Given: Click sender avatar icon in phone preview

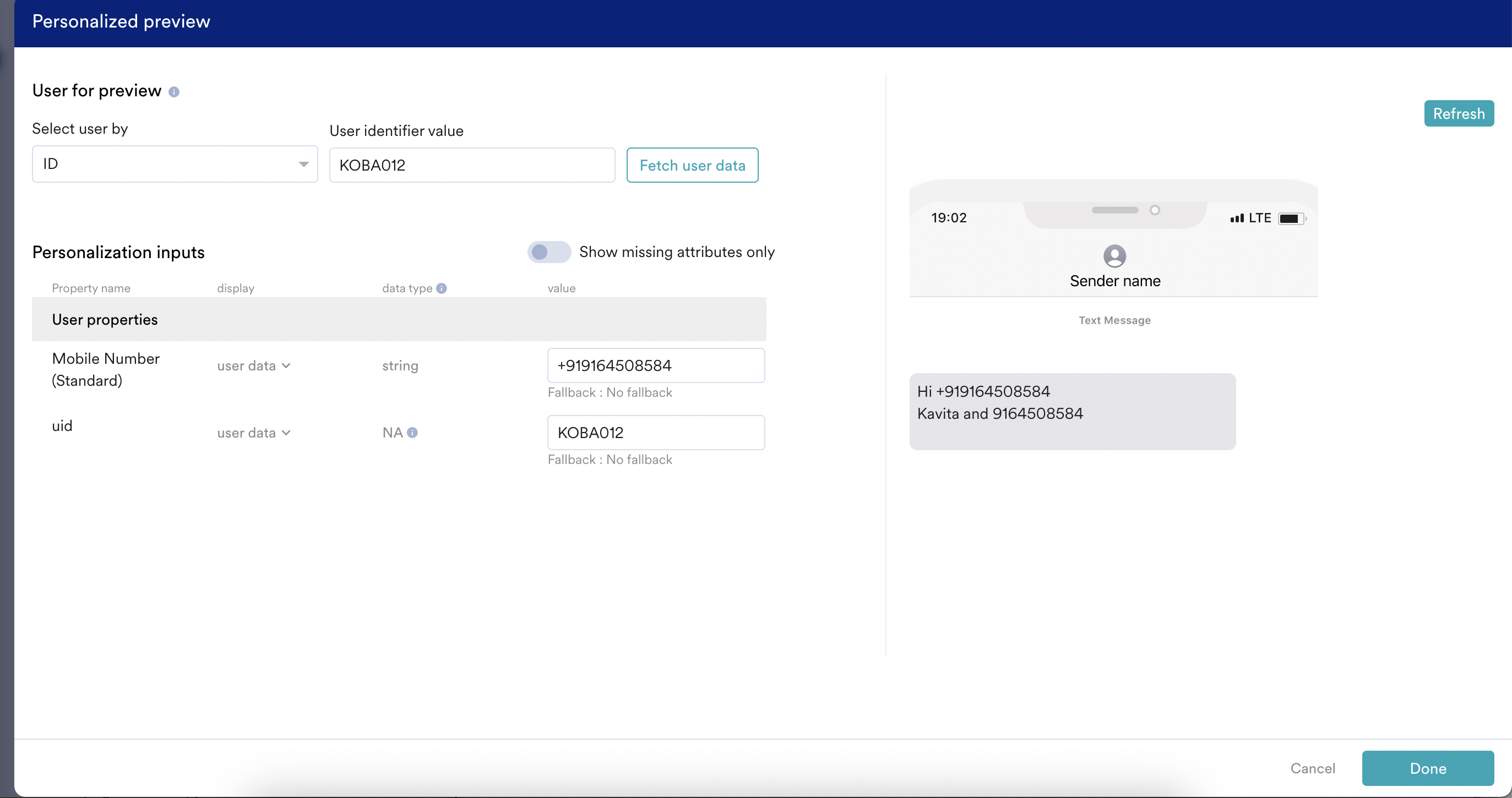Looking at the screenshot, I should tap(1114, 256).
